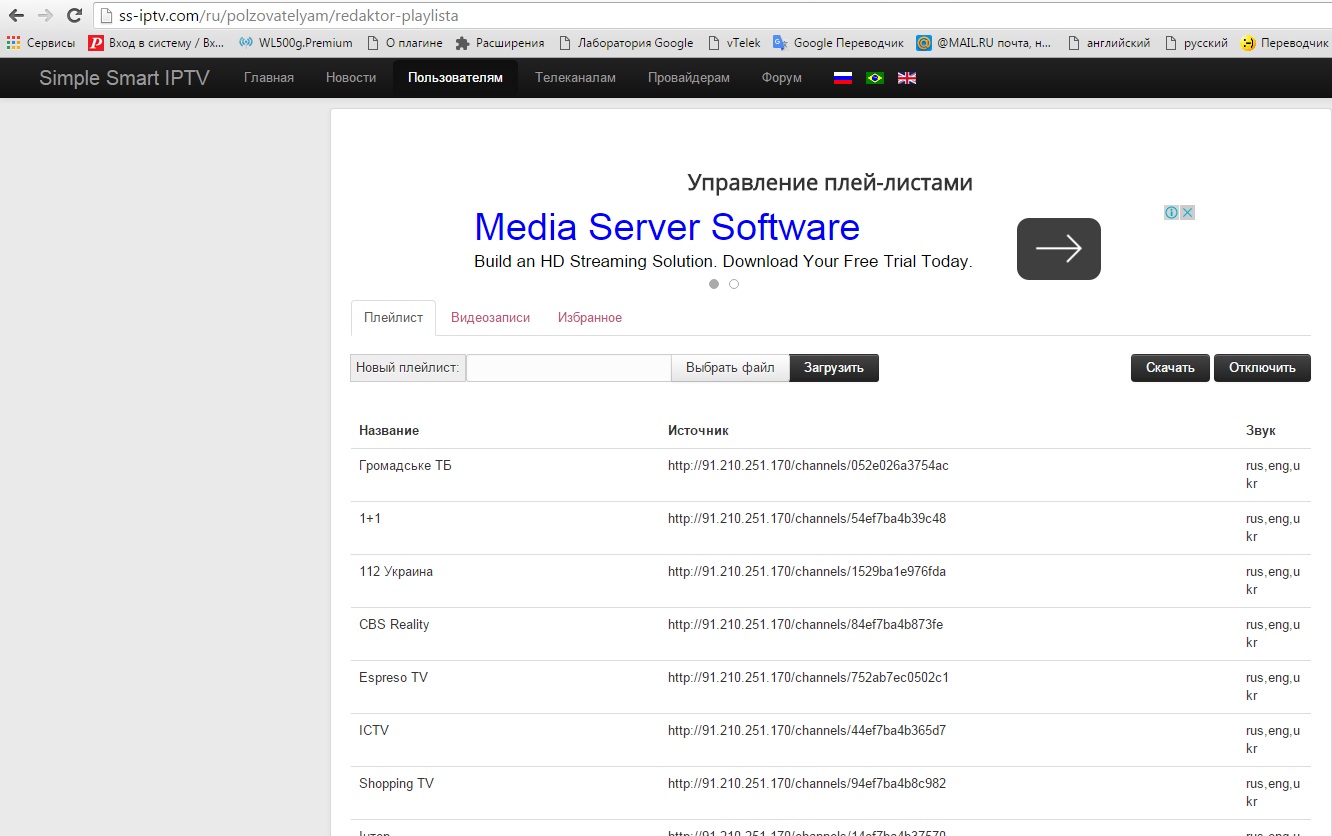Select CBS Reality channel row

point(830,634)
